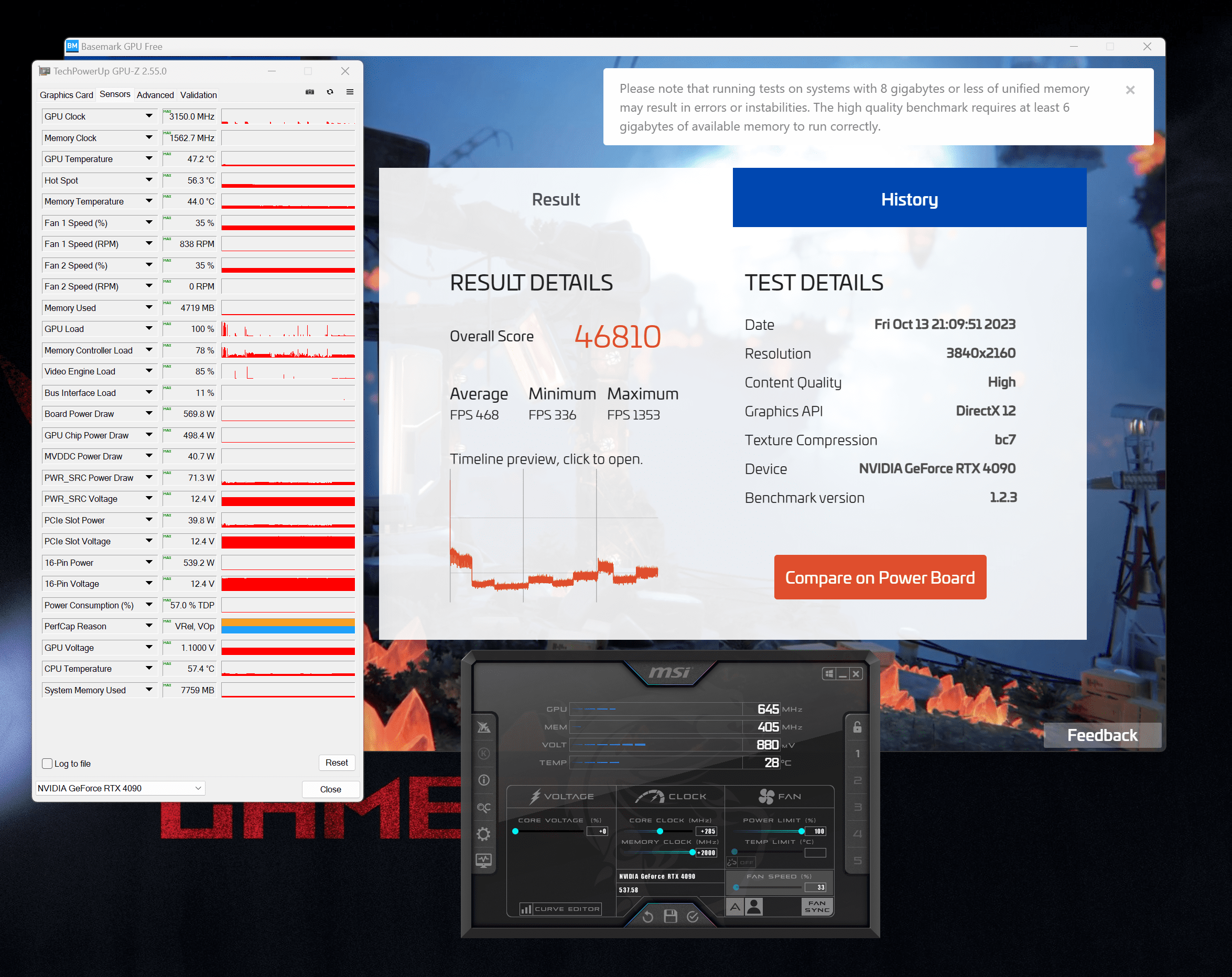This screenshot has width=1232, height=977.
Task: Enable Log to file checkbox
Action: pos(47,763)
